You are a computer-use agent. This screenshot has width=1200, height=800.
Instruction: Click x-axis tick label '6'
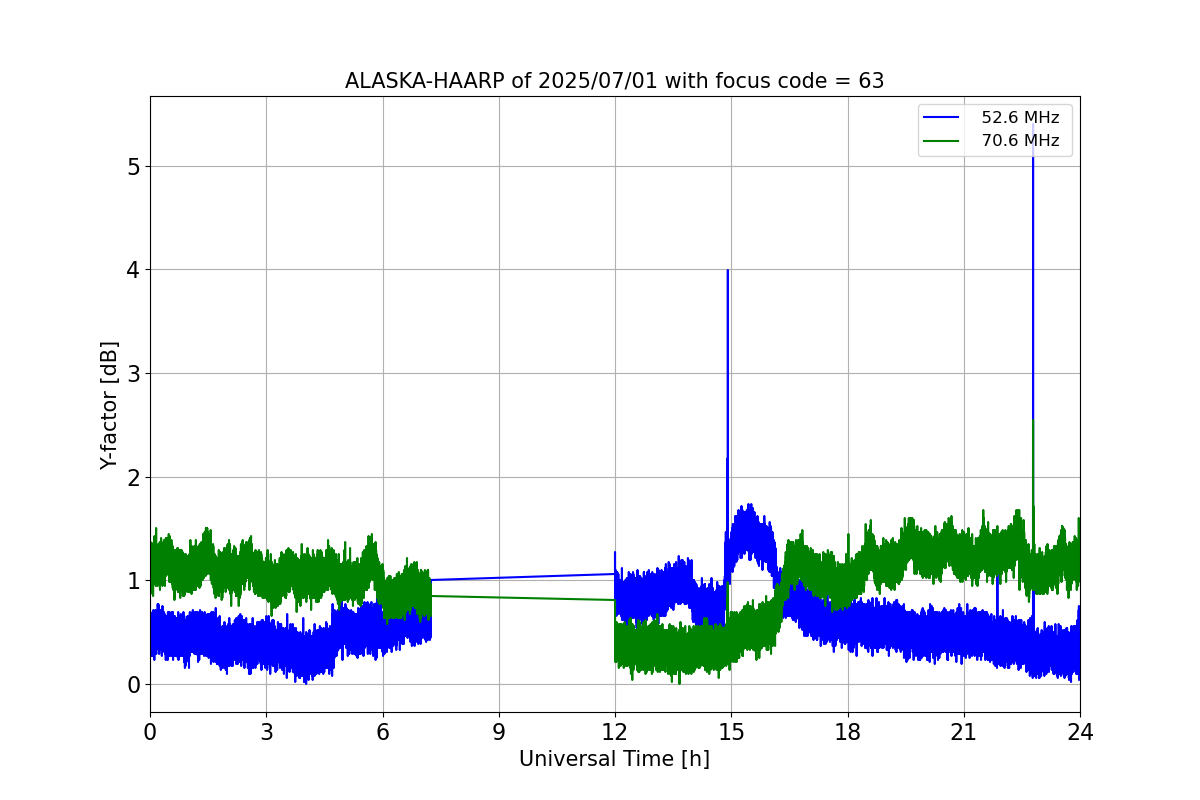point(383,732)
